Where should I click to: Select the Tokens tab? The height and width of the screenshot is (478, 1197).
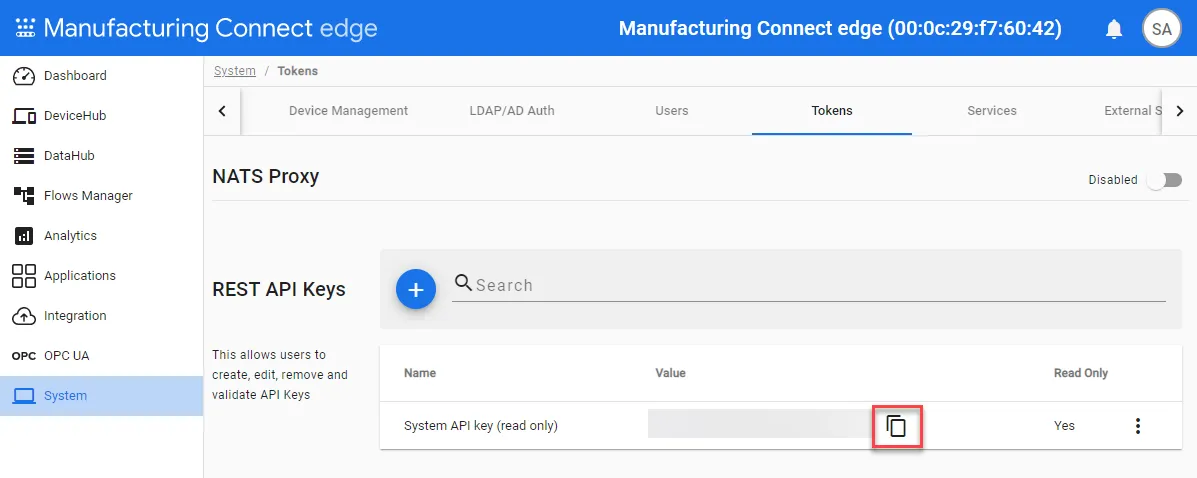[832, 111]
